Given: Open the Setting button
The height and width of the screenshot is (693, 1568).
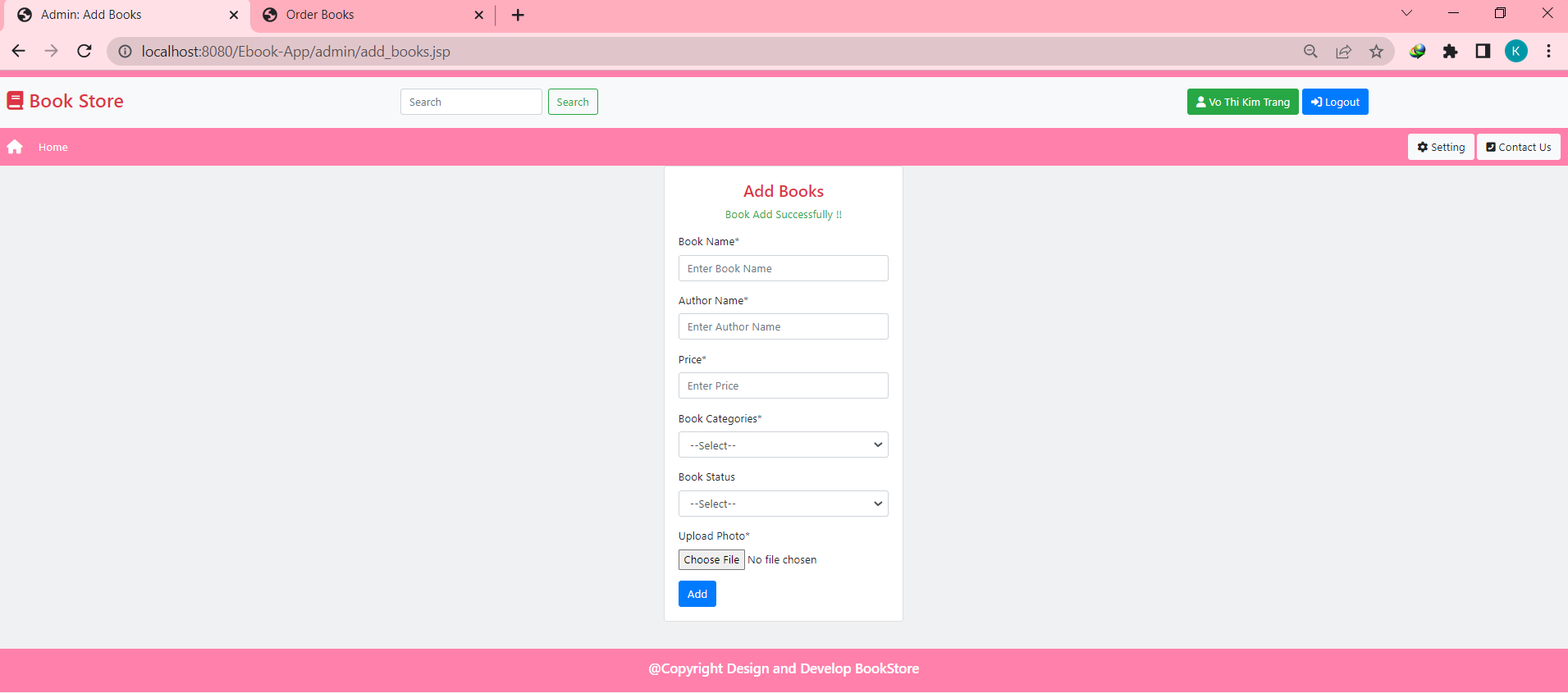Looking at the screenshot, I should click(x=1441, y=147).
